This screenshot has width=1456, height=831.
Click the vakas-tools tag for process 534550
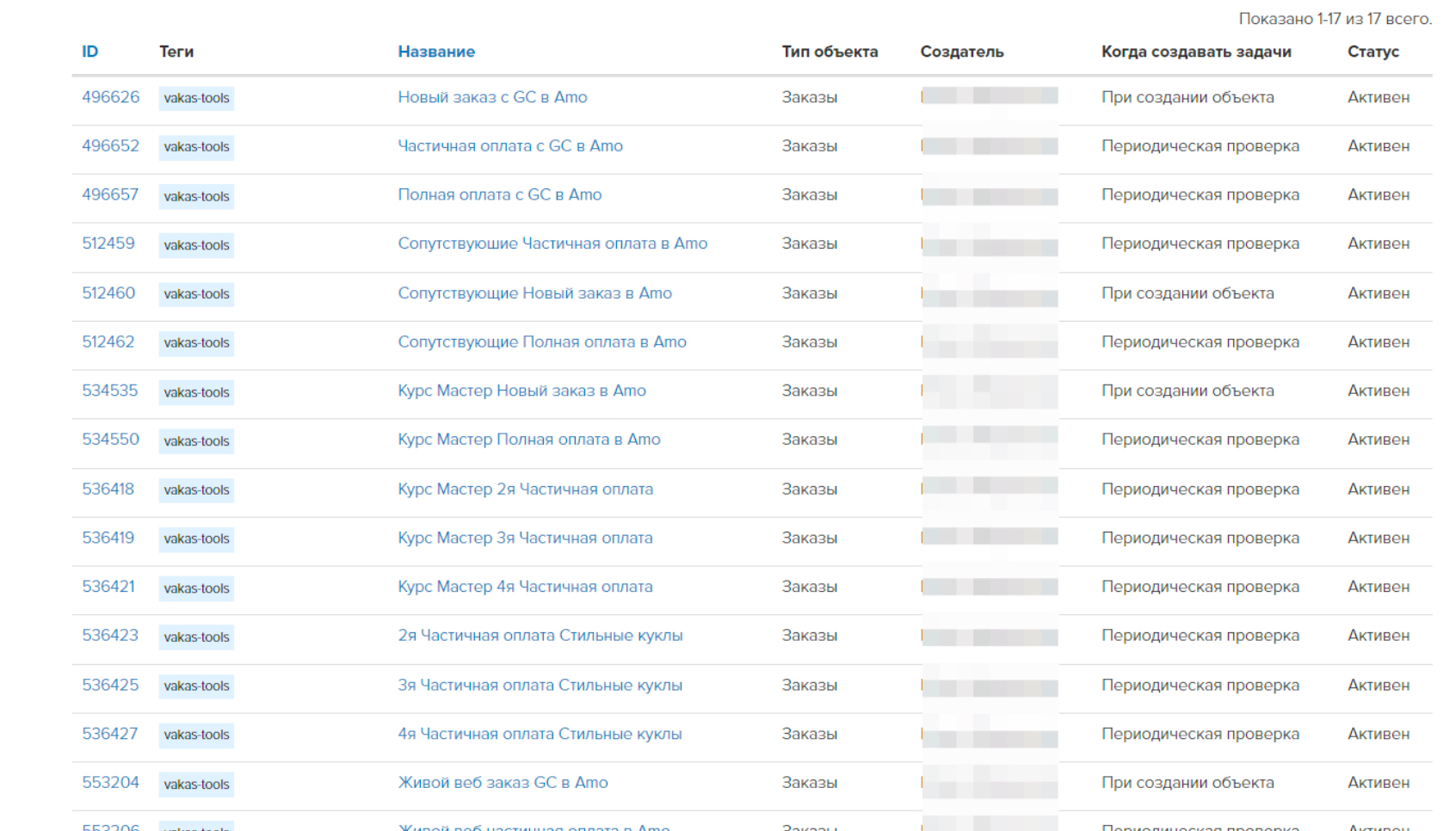pos(196,441)
